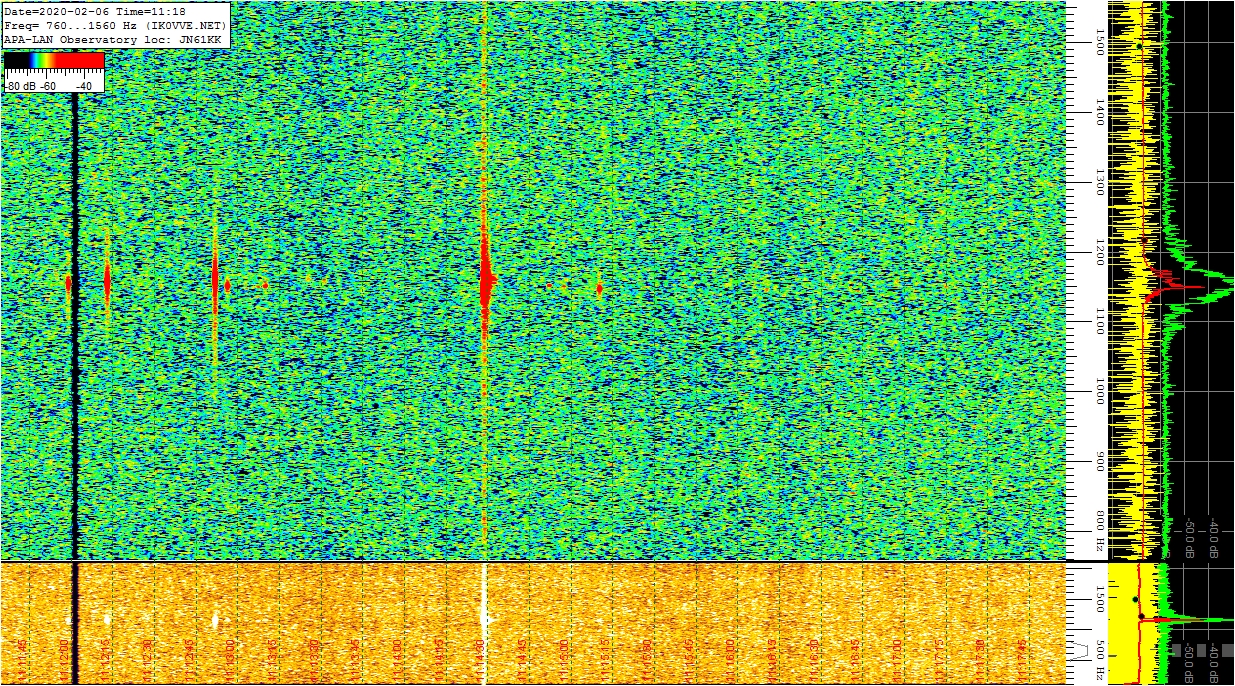The image size is (1235, 686).
Task: Click the black dot marker in upper spectrum graph
Action: [x=1139, y=45]
